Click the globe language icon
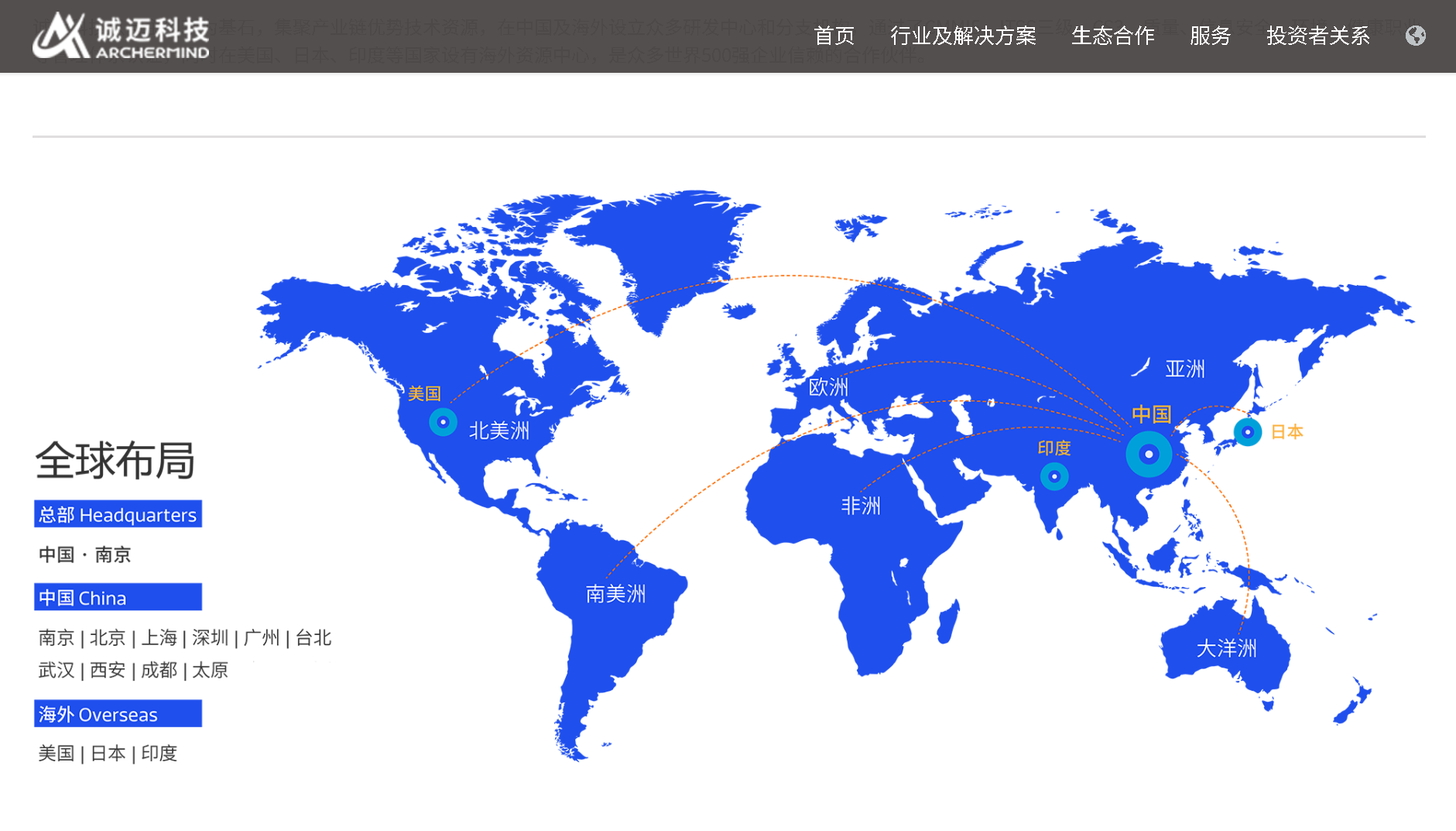This screenshot has height=831, width=1456. coord(1415,36)
